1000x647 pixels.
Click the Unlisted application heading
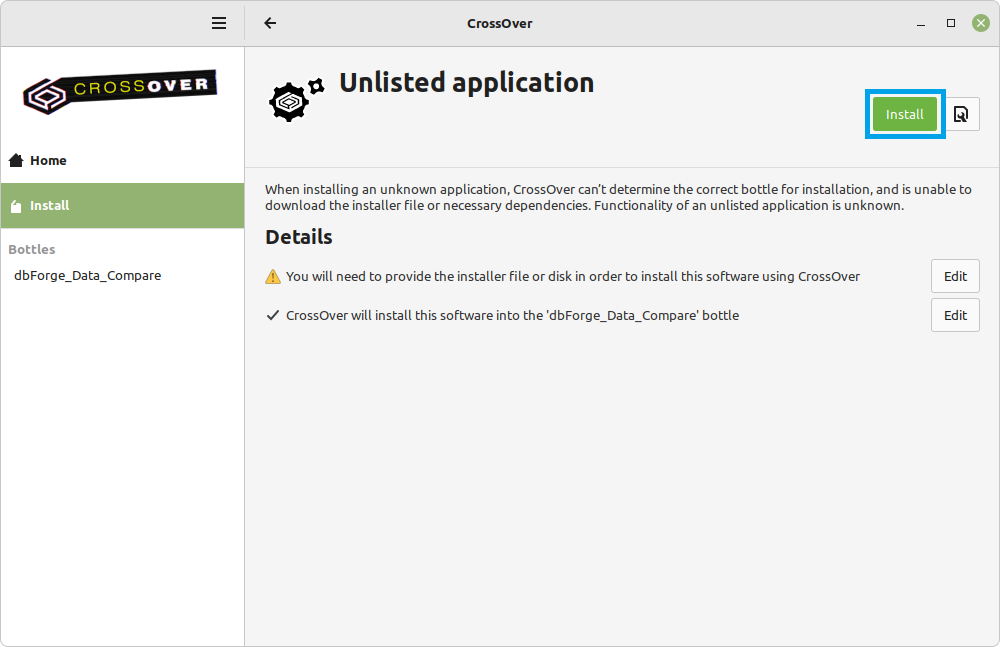tap(467, 82)
